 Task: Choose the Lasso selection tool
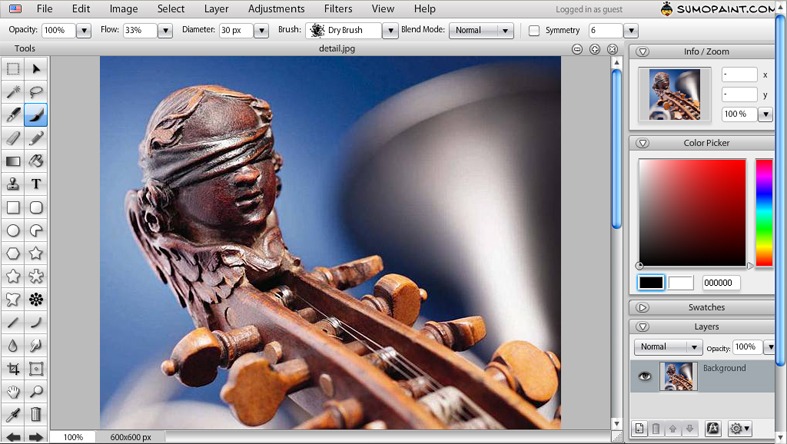(36, 92)
